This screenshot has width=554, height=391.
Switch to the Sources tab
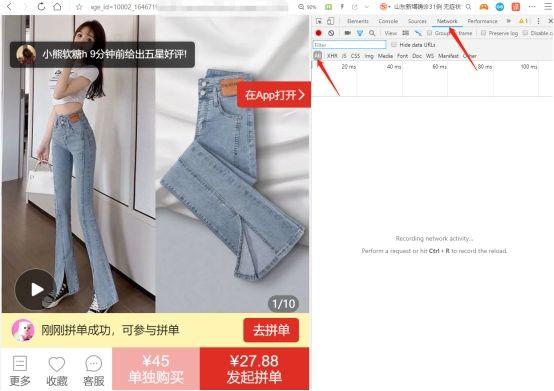(417, 21)
